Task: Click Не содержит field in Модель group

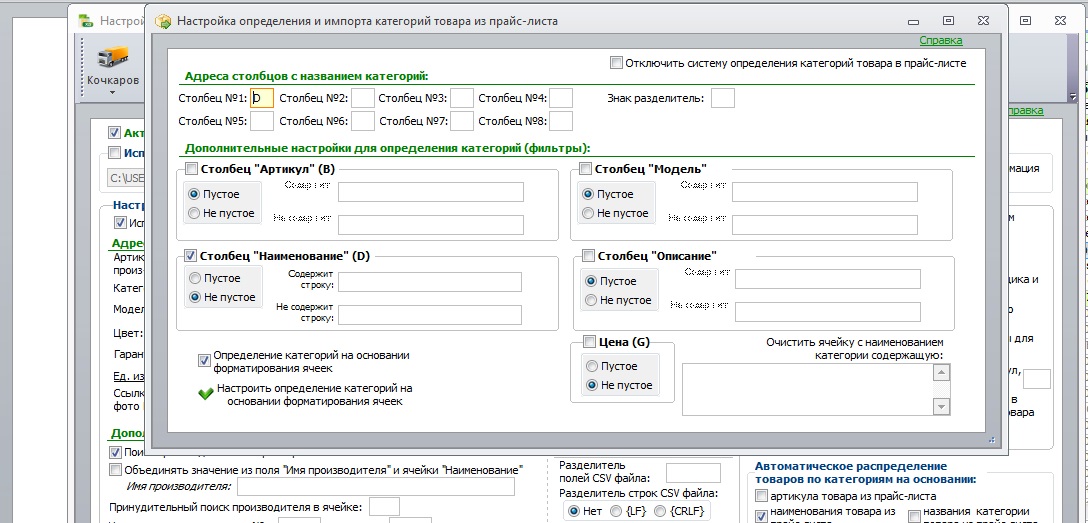Action: 825,225
